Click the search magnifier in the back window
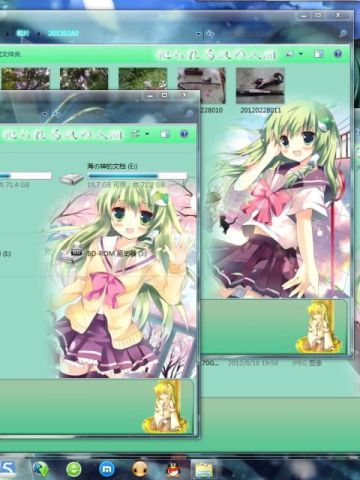 (343, 34)
